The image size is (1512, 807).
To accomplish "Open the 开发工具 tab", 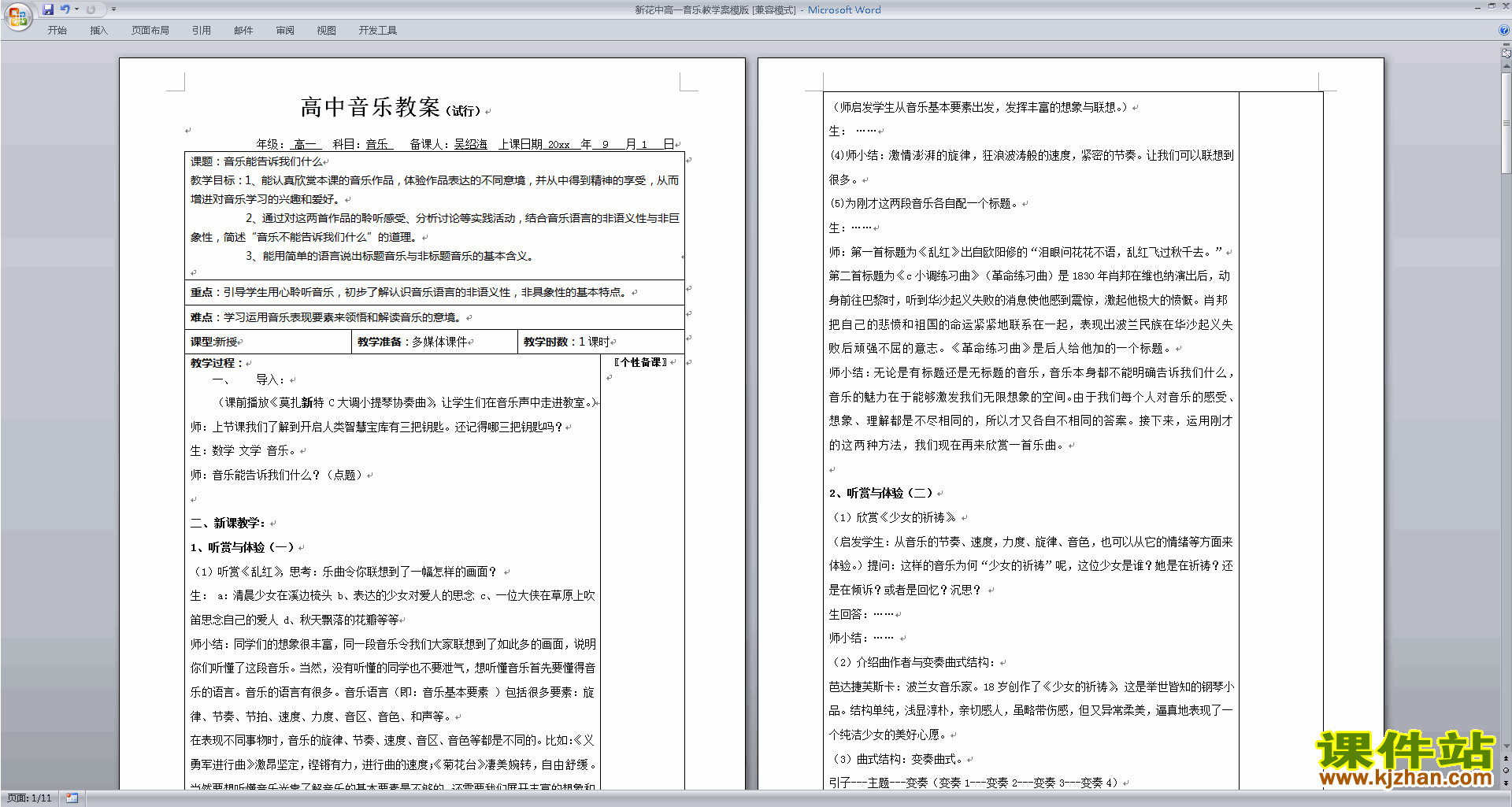I will click(x=378, y=31).
